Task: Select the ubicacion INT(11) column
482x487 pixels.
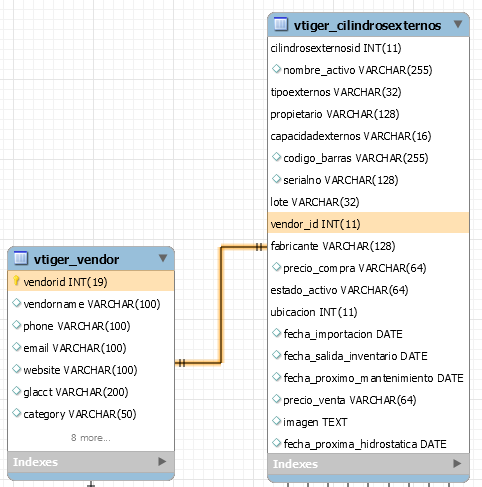Action: (x=368, y=312)
